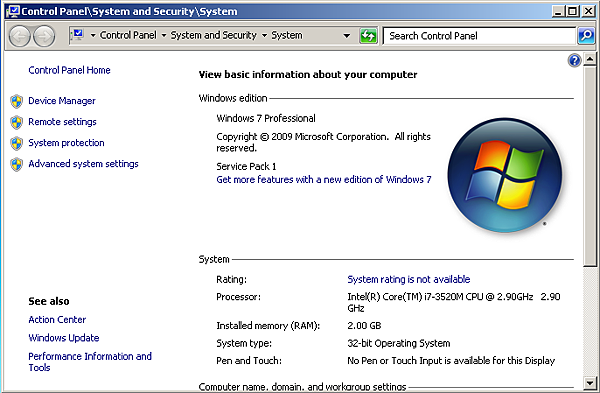Go back with the Back arrow button
This screenshot has height=393, width=600.
(x=19, y=36)
